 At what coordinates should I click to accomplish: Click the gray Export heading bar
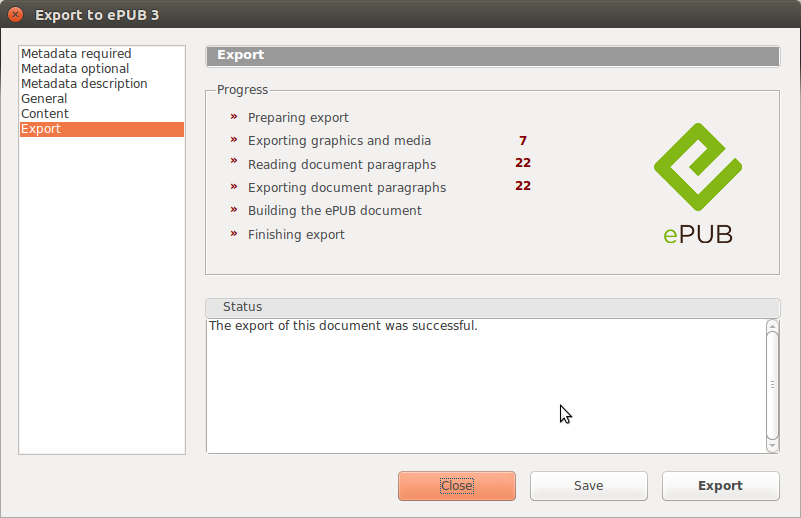point(492,56)
